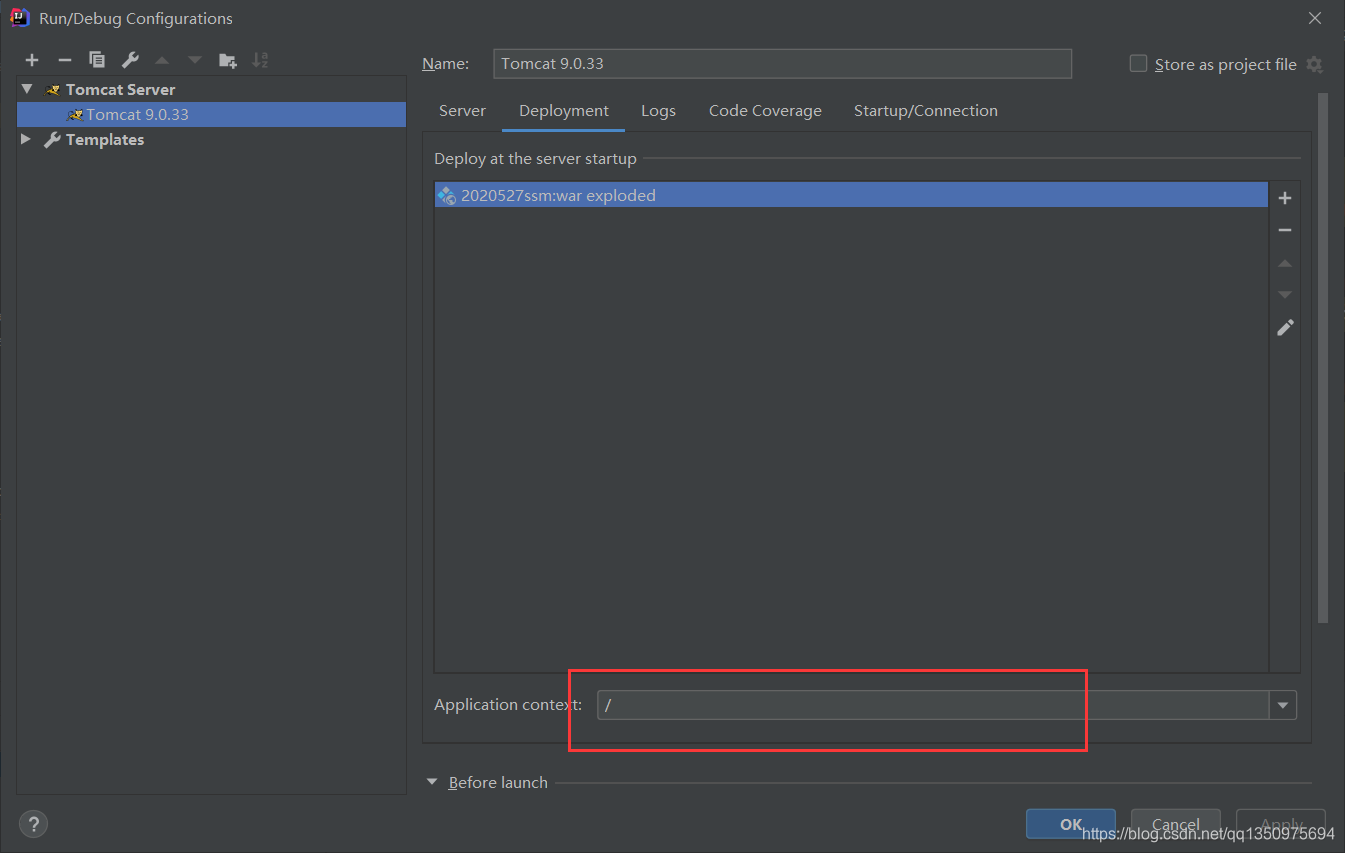Open the Startup/Connection tab

(x=926, y=111)
